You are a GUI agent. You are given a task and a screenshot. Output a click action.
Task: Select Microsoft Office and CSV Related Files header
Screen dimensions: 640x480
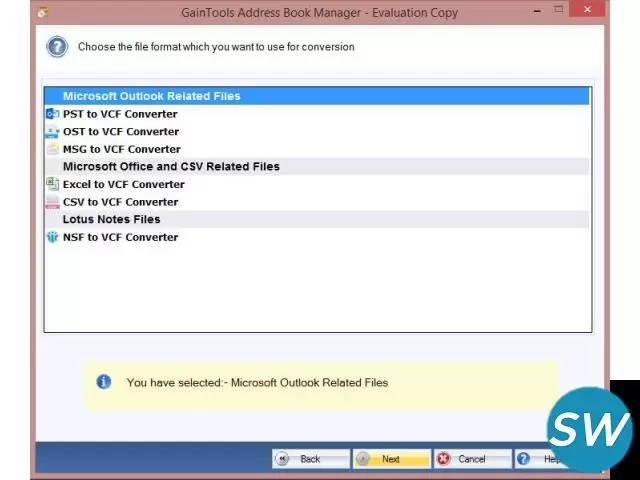(171, 167)
